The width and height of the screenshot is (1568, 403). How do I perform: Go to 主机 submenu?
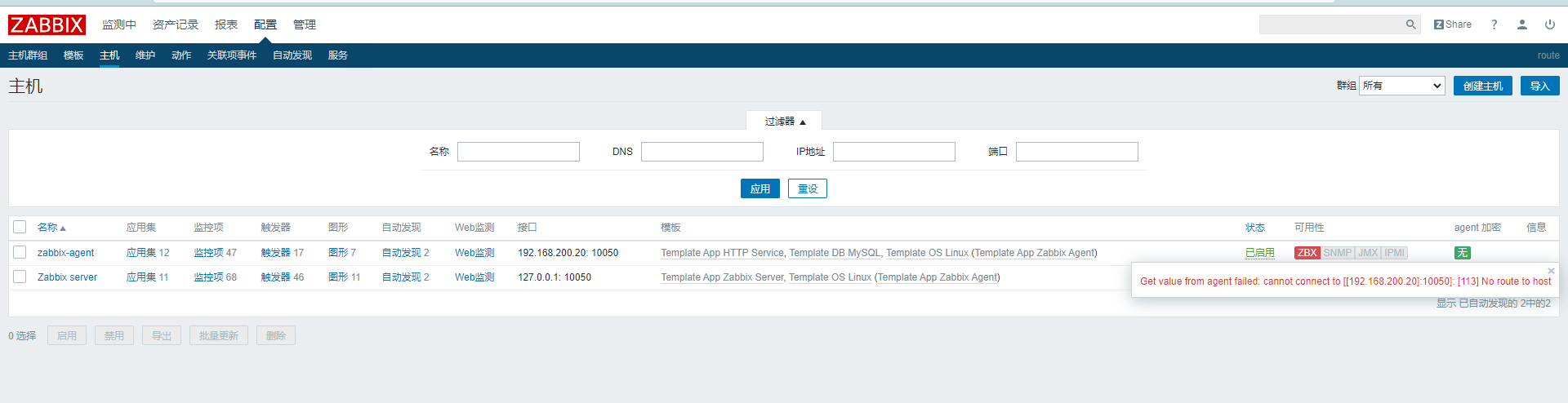[109, 55]
